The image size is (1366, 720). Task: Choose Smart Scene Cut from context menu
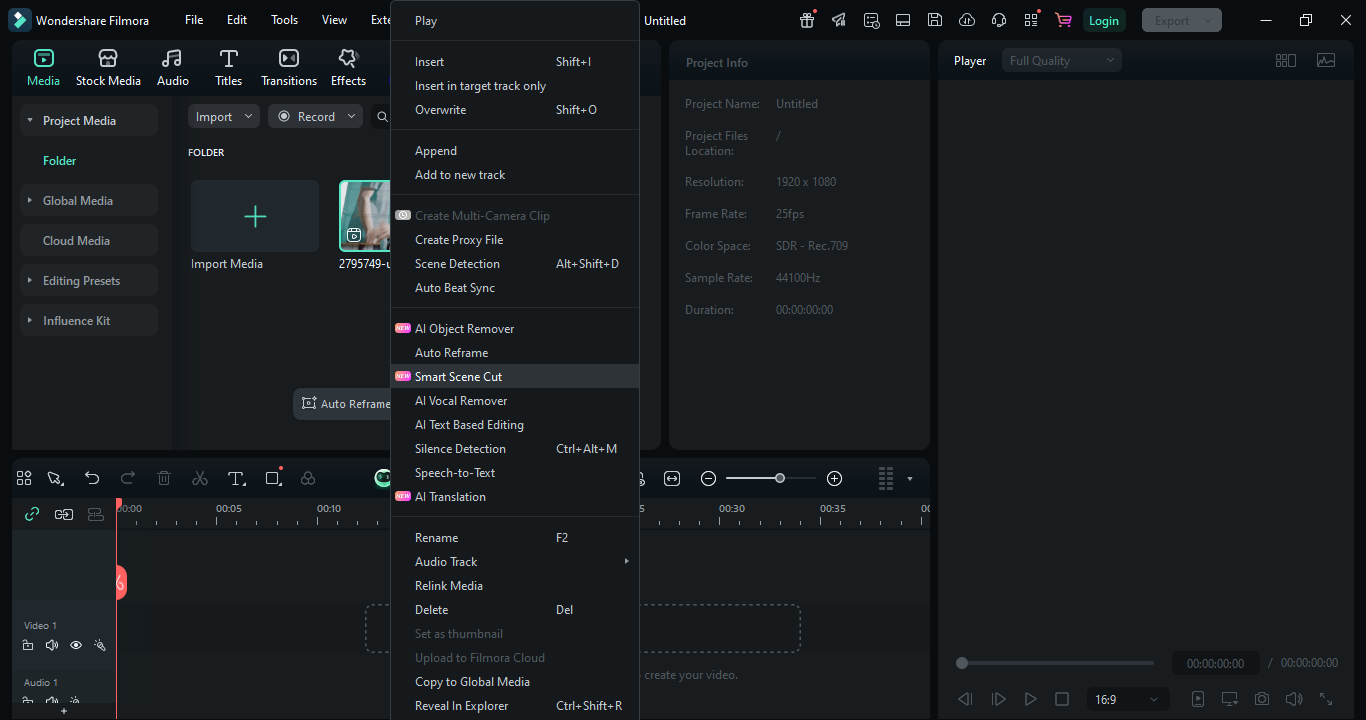point(515,377)
